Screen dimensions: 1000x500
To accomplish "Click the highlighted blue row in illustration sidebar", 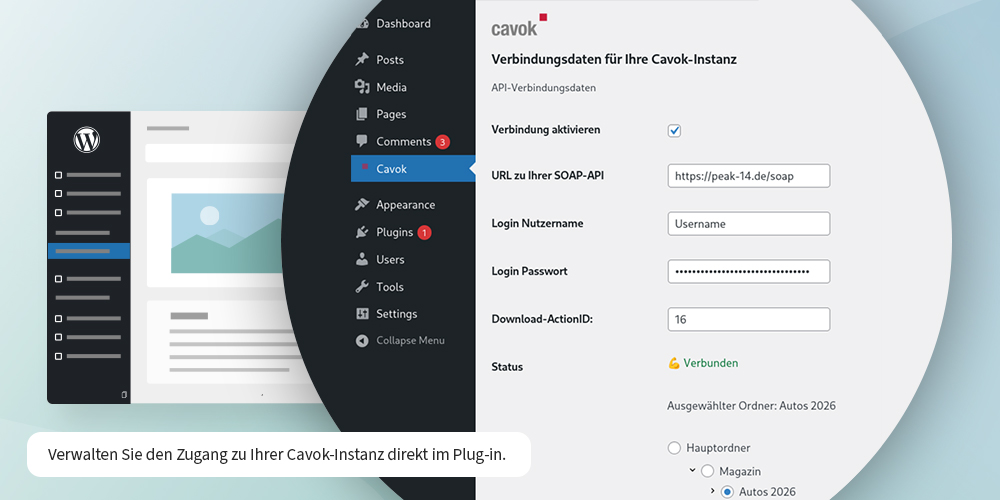I will pos(89,251).
